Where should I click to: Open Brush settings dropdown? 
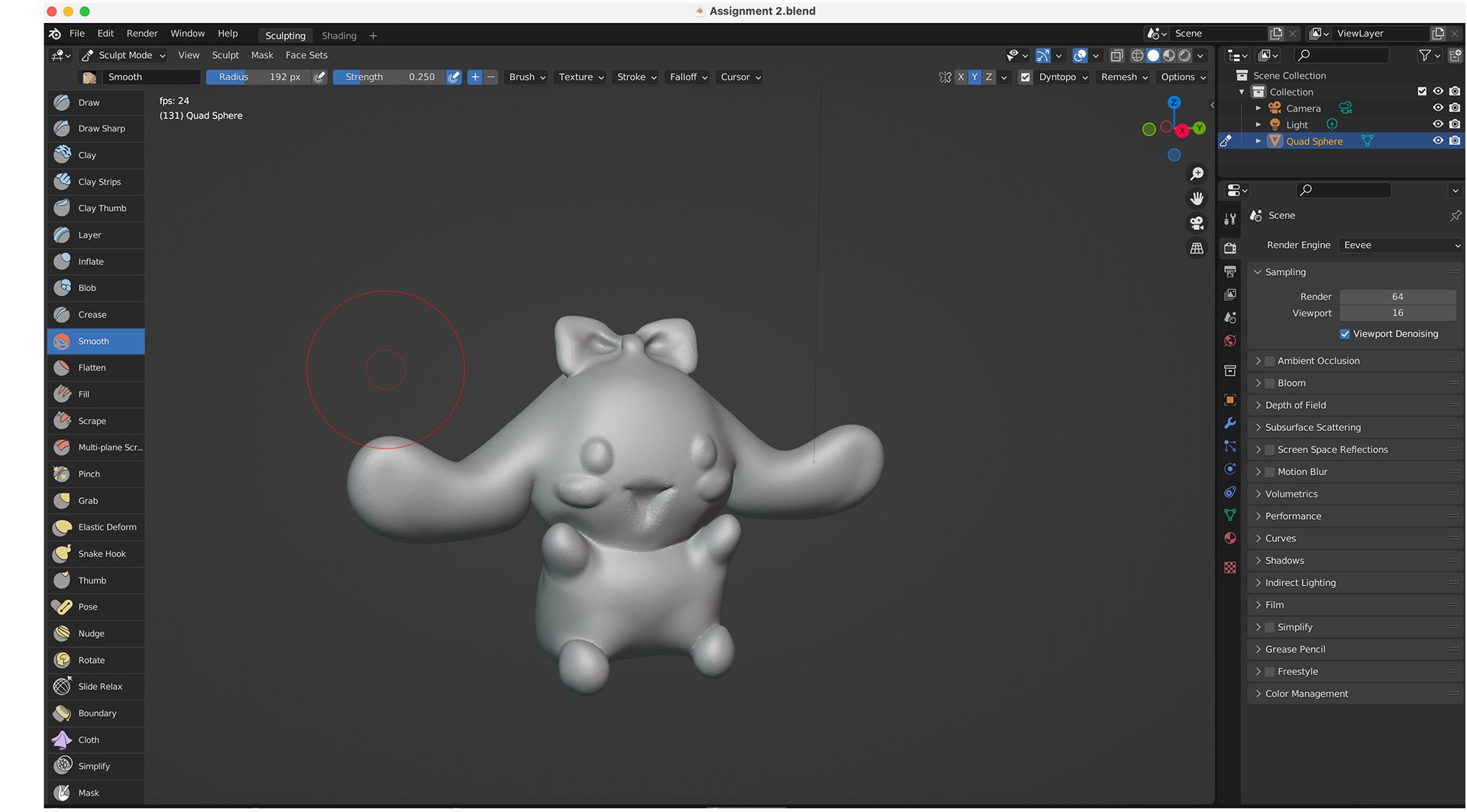click(x=527, y=77)
